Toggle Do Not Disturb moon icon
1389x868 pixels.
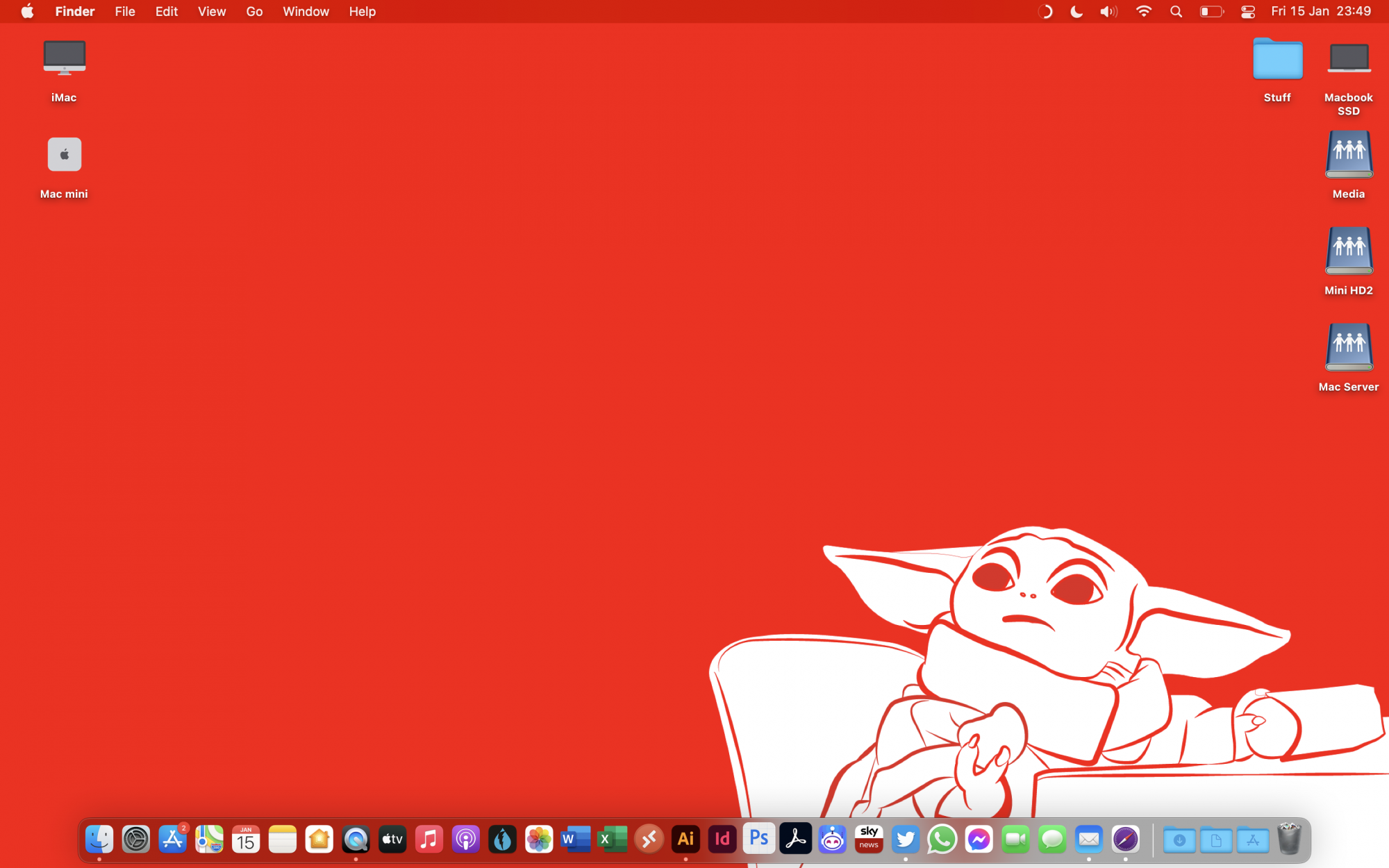(x=1076, y=11)
